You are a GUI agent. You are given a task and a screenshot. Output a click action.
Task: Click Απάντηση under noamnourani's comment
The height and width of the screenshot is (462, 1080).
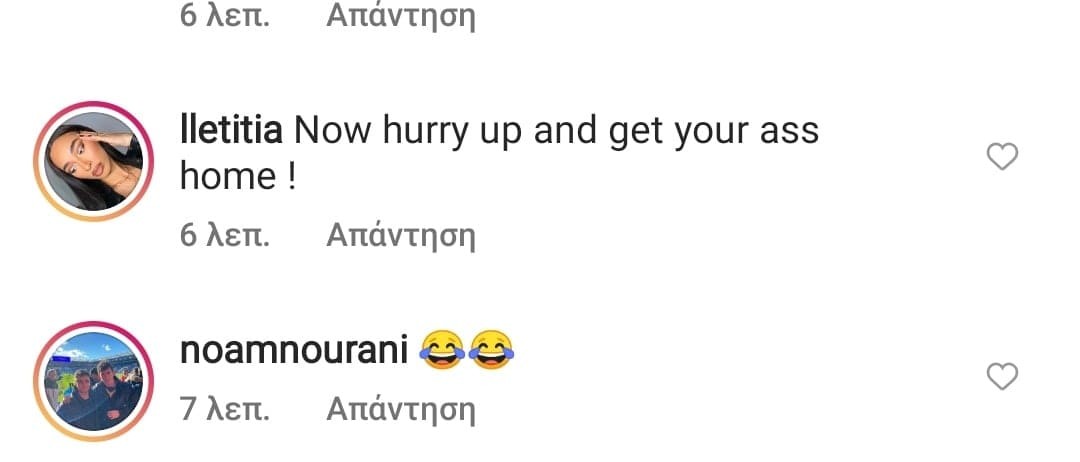pyautogui.click(x=401, y=410)
